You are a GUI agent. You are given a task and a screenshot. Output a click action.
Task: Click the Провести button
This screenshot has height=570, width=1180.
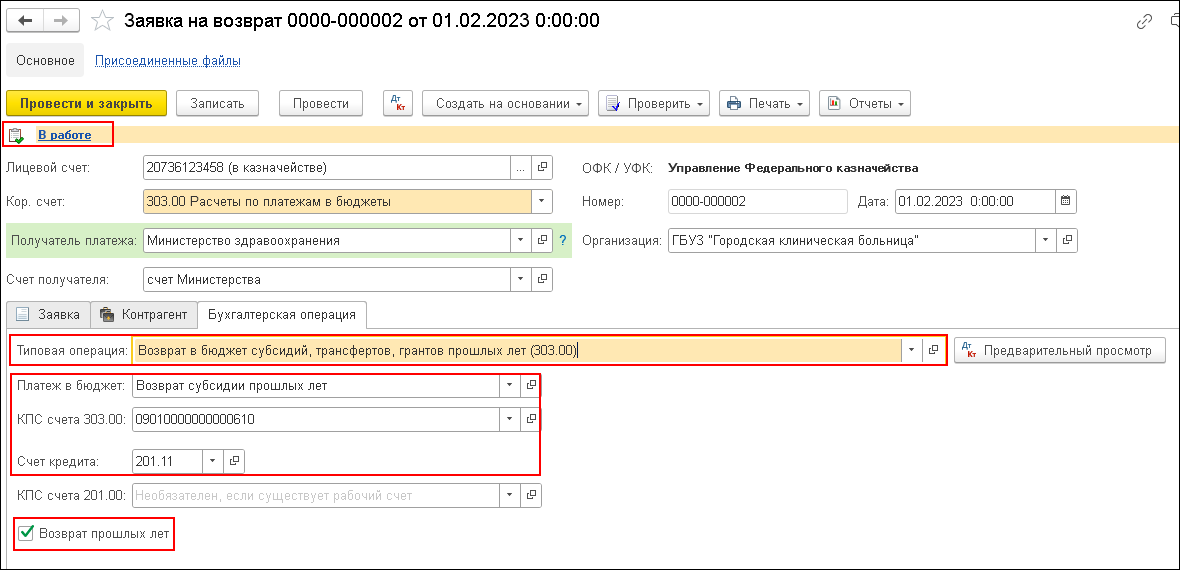coord(321,104)
